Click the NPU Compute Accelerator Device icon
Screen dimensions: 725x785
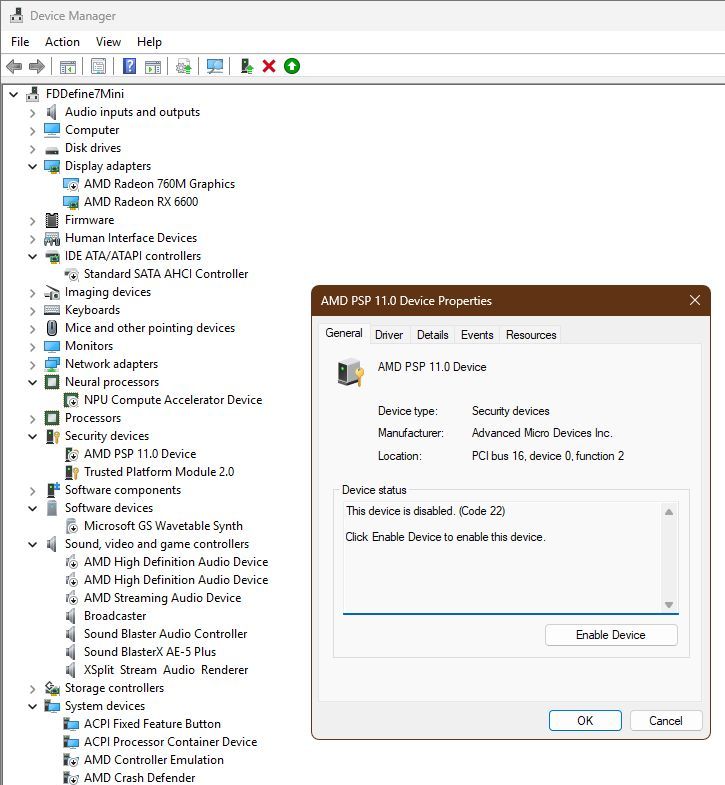point(71,400)
